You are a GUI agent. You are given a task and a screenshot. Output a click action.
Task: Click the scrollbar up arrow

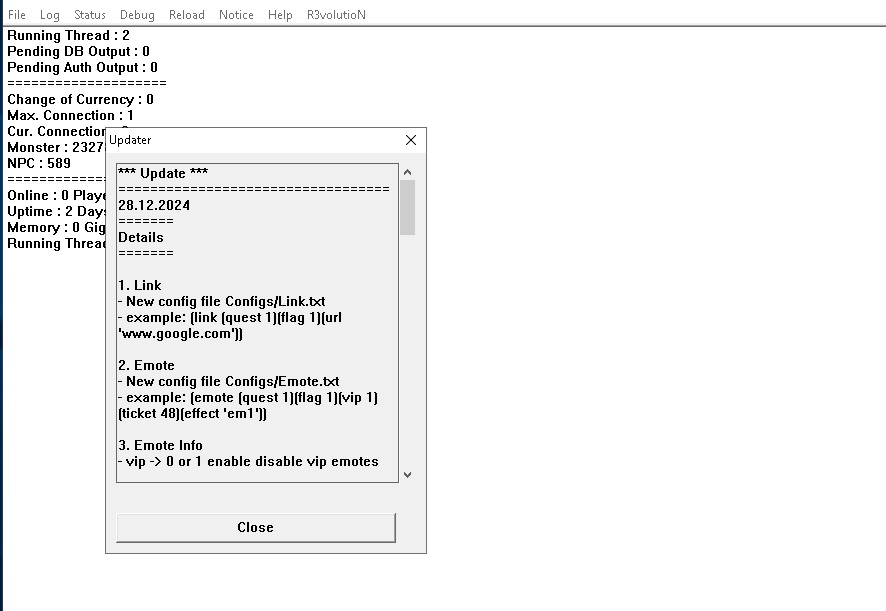(407, 172)
